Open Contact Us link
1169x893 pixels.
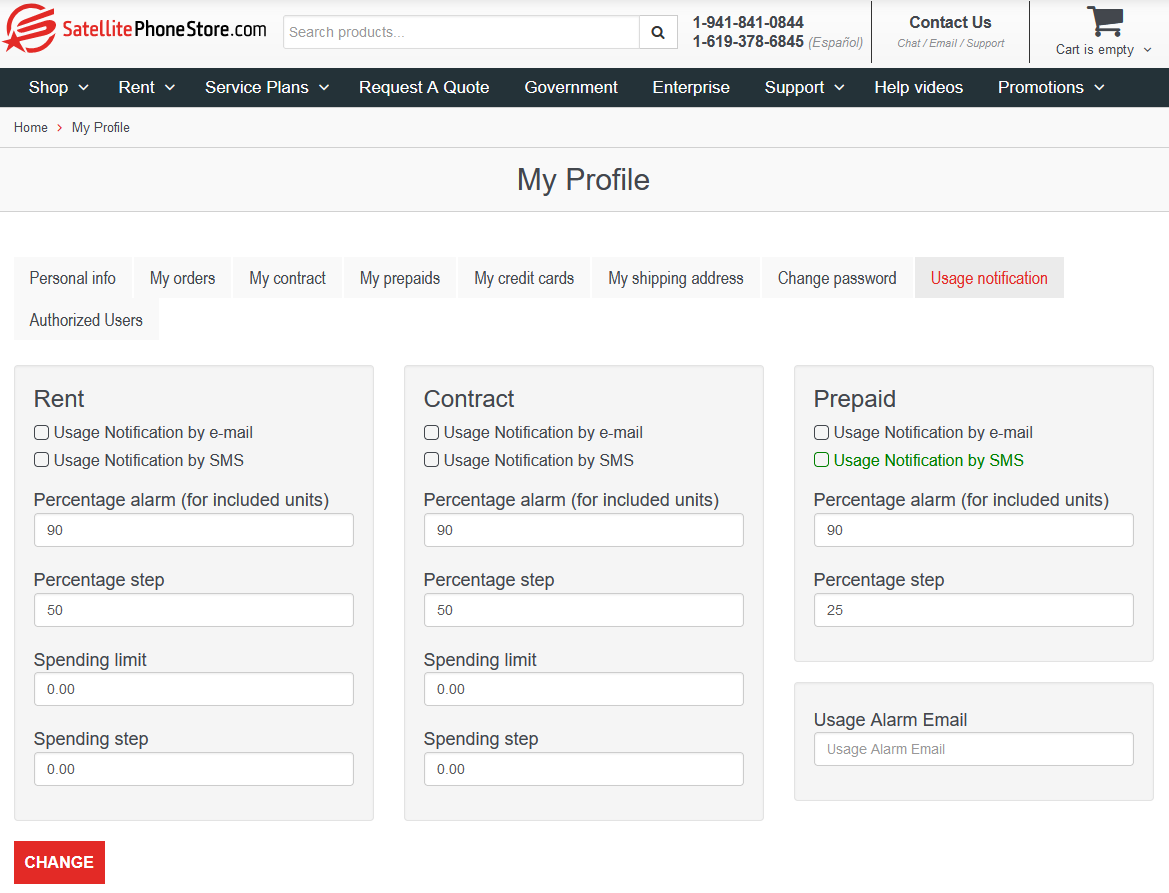[x=950, y=22]
